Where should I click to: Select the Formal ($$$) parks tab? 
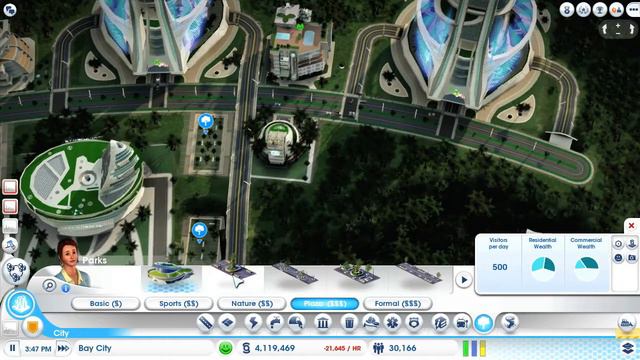tap(398, 304)
